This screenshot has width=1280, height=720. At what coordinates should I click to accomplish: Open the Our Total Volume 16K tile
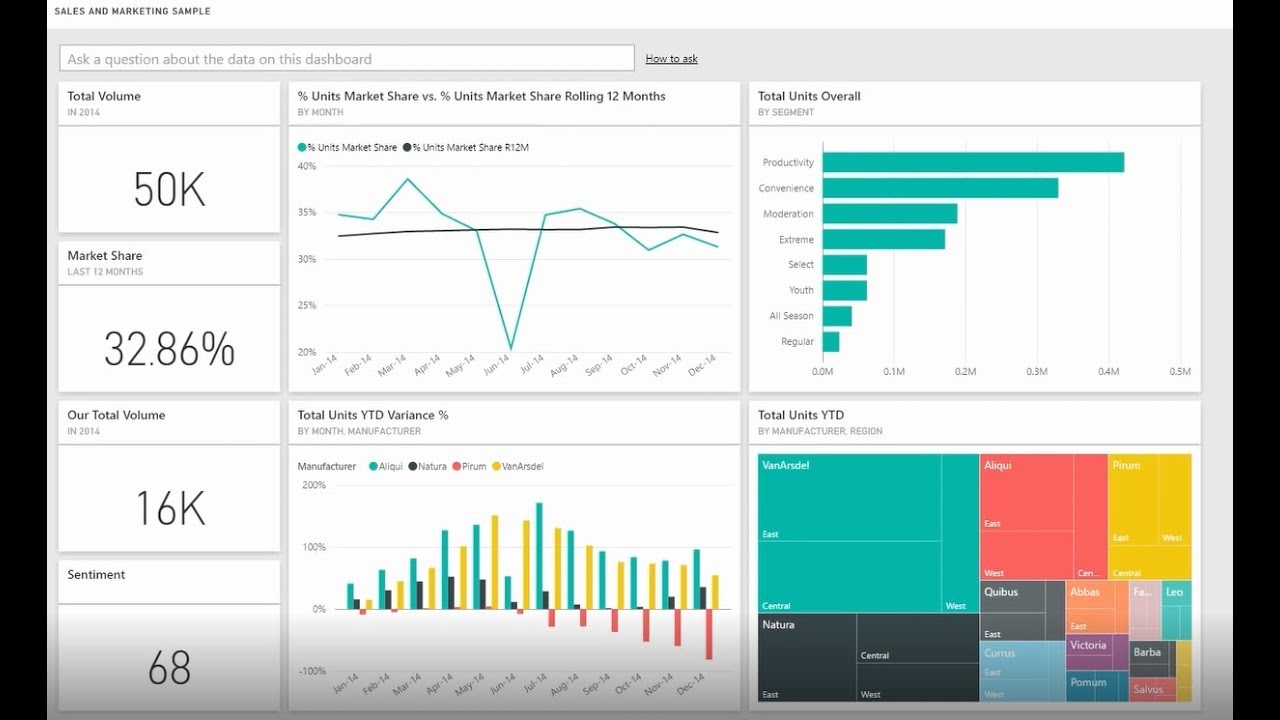click(x=169, y=476)
